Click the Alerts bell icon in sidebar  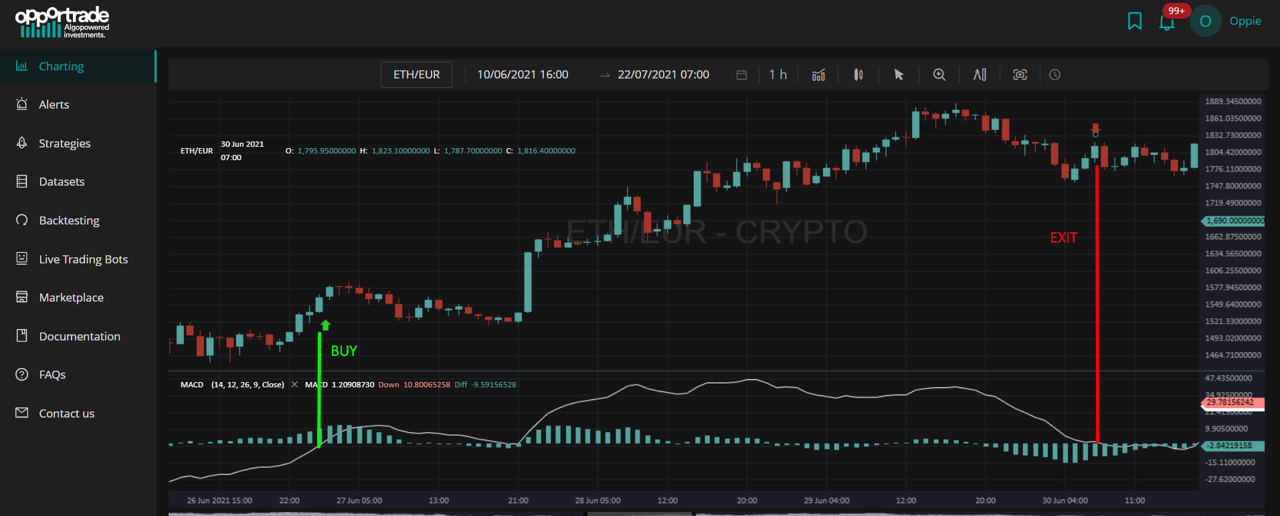click(x=22, y=104)
